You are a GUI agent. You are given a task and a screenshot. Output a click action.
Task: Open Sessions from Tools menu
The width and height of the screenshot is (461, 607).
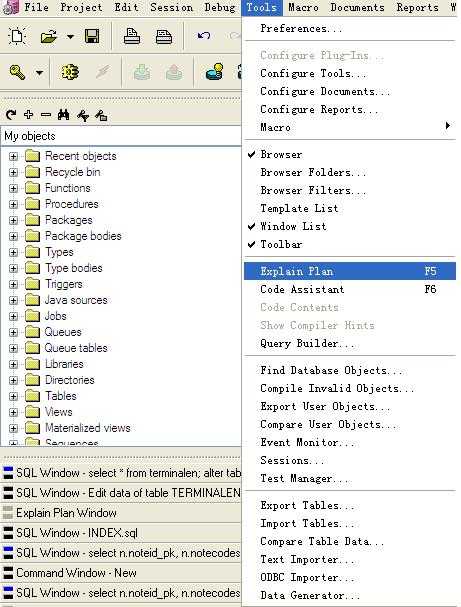pos(350,460)
